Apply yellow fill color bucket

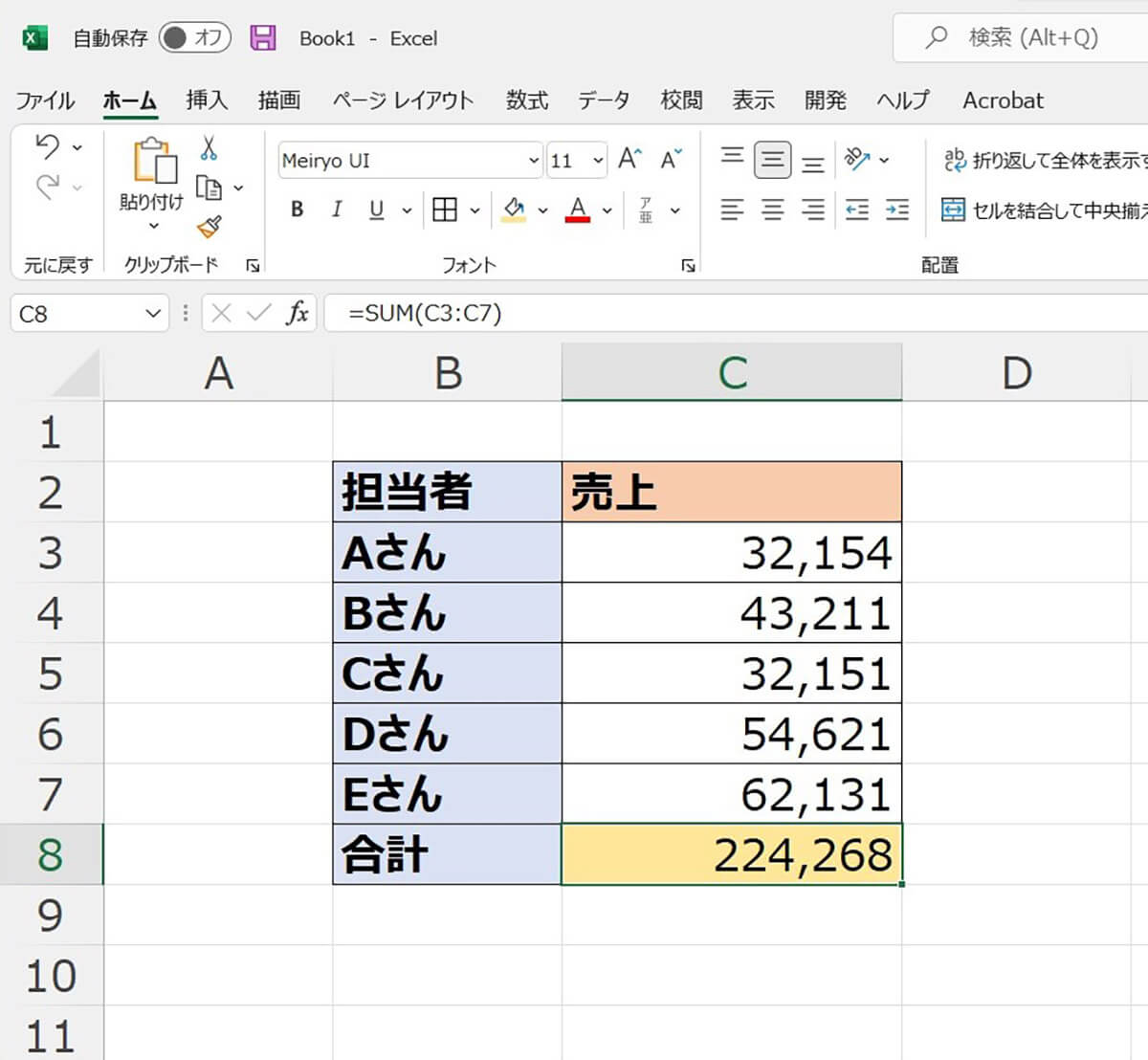(x=514, y=210)
